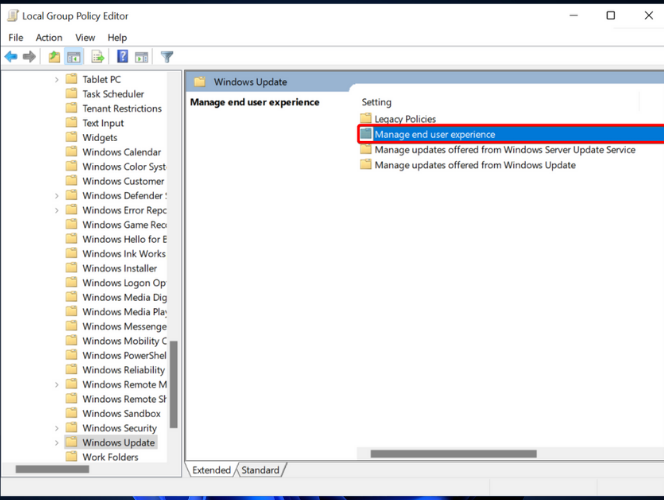664x500 pixels.
Task: Click the Forward arrow toolbar icon
Action: (29, 57)
